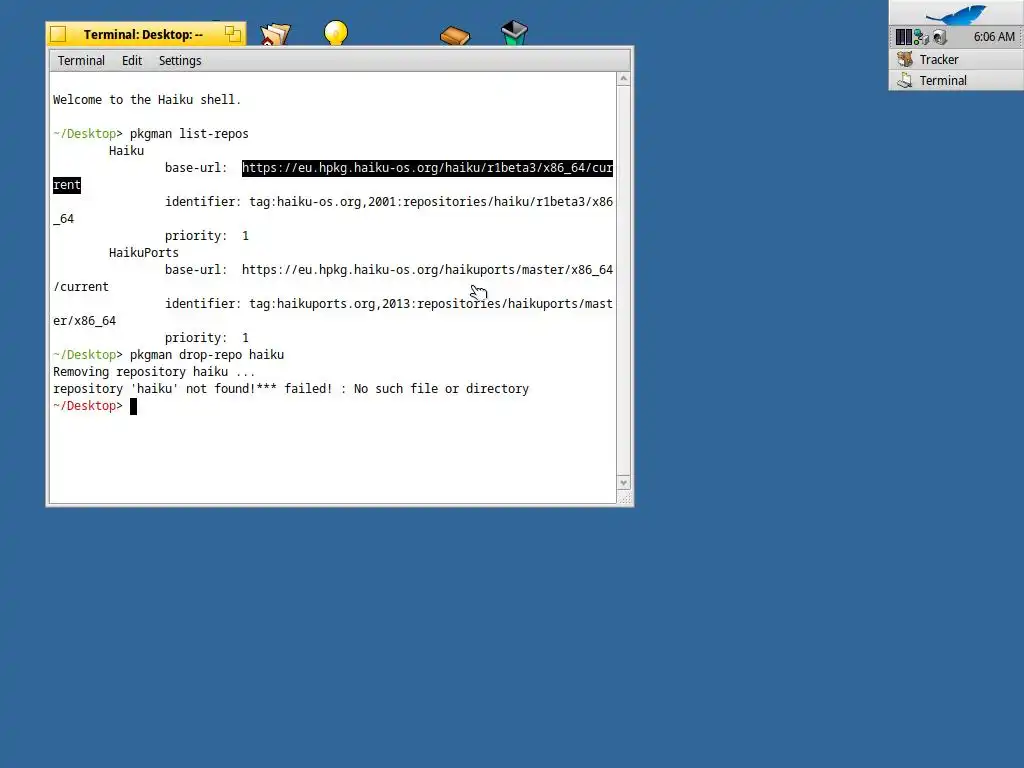This screenshot has width=1024, height=768.
Task: Click the Terminal: Desktop title tab
Action: (143, 35)
